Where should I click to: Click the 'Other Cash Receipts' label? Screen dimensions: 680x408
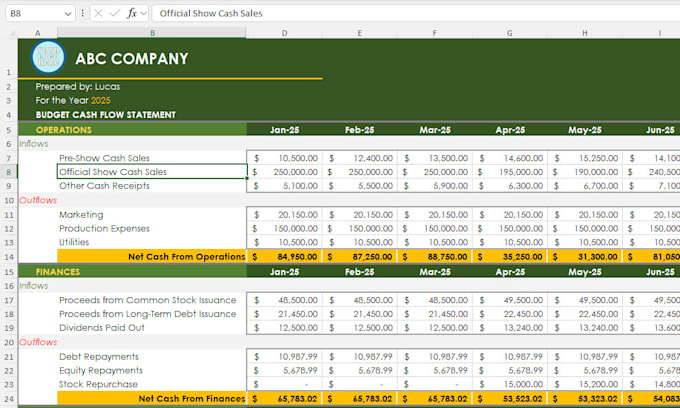105,186
